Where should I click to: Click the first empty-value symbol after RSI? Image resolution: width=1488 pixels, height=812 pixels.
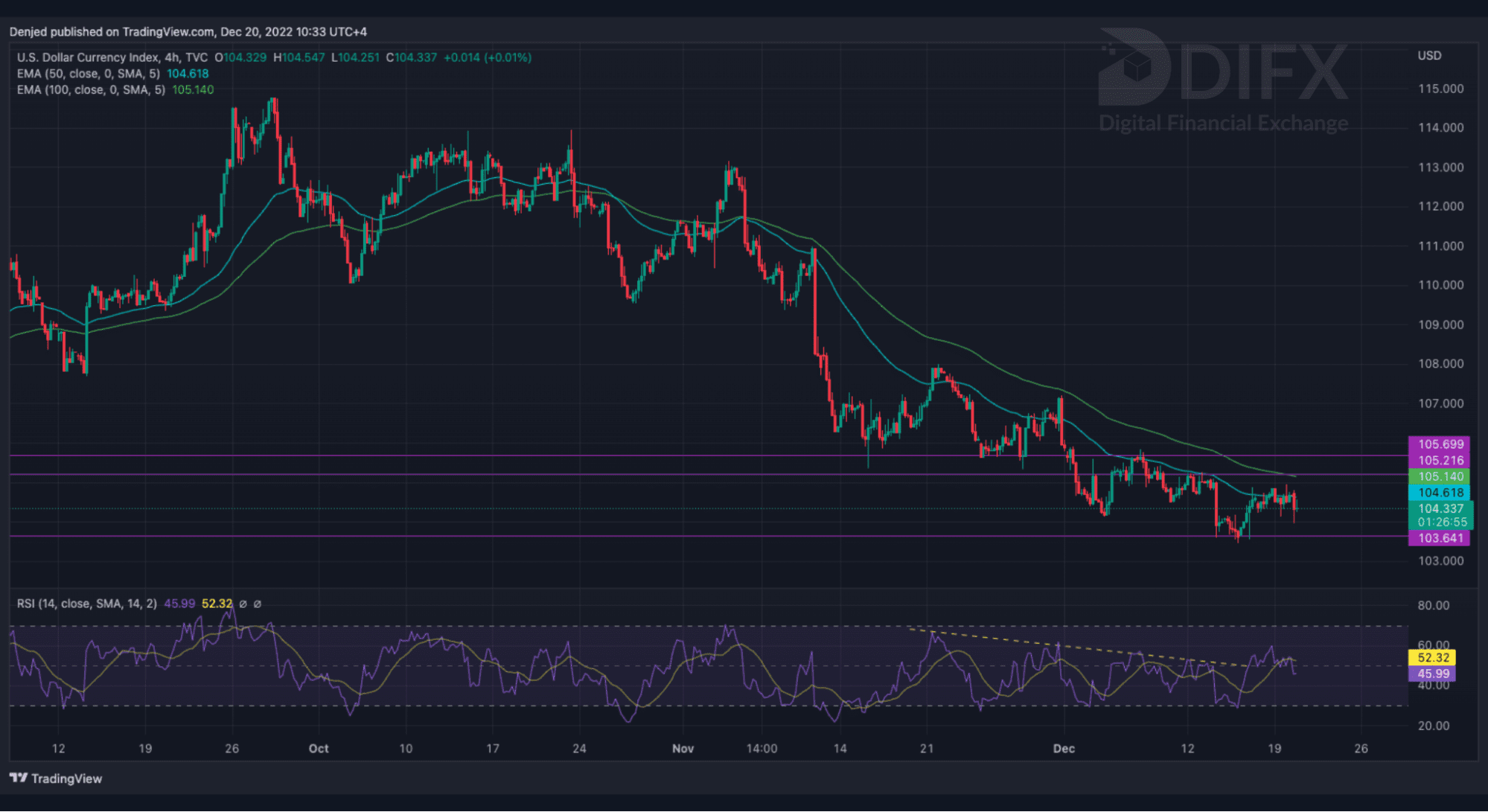(243, 604)
